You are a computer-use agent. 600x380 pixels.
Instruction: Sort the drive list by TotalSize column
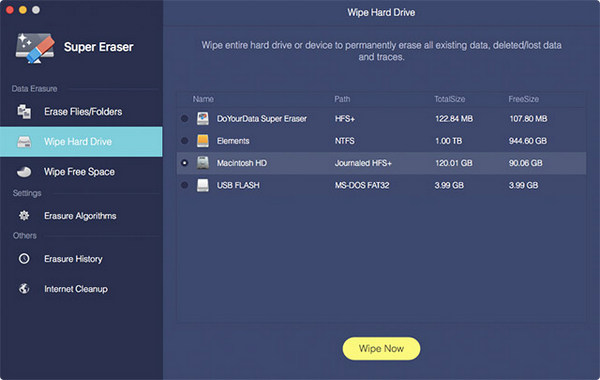tap(450, 99)
